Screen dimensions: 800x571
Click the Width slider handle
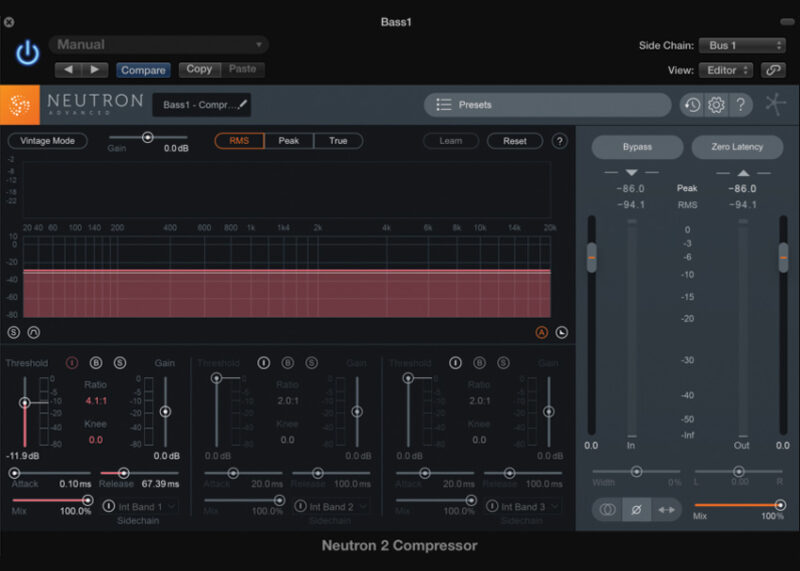click(x=637, y=471)
